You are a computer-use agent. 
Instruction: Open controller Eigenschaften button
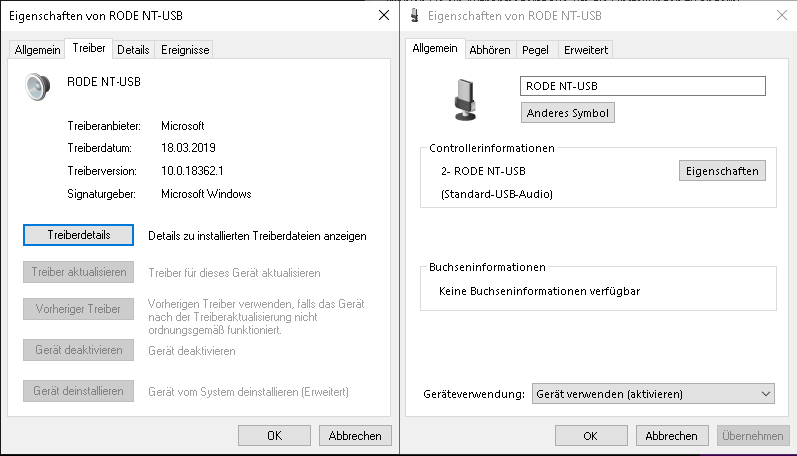pos(722,171)
